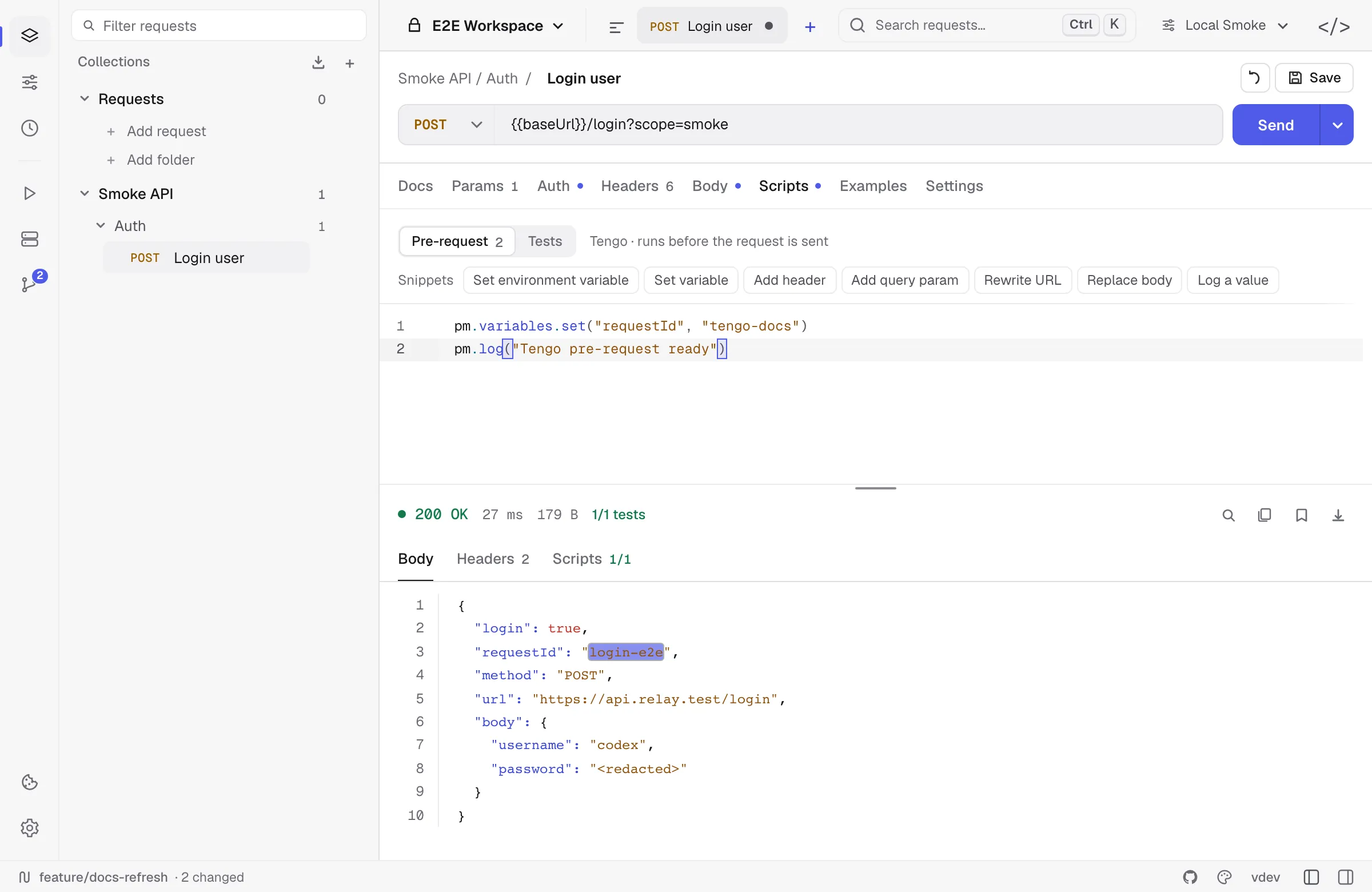Image resolution: width=1372 pixels, height=892 pixels.
Task: Bookmark response as example
Action: click(x=1301, y=515)
